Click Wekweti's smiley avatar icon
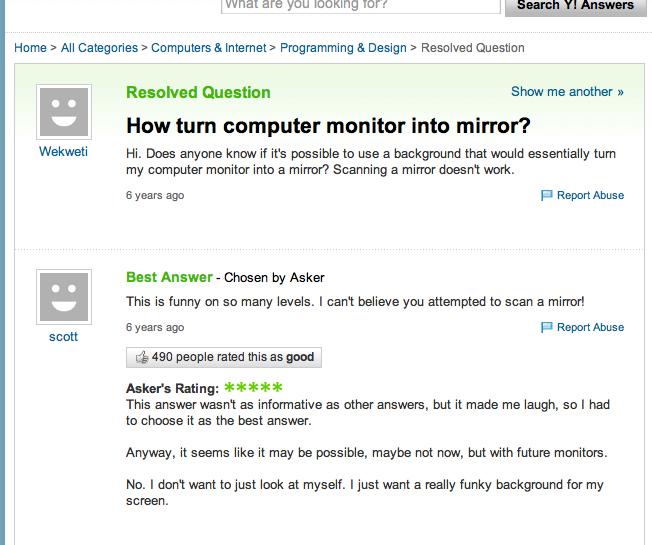 coord(64,112)
